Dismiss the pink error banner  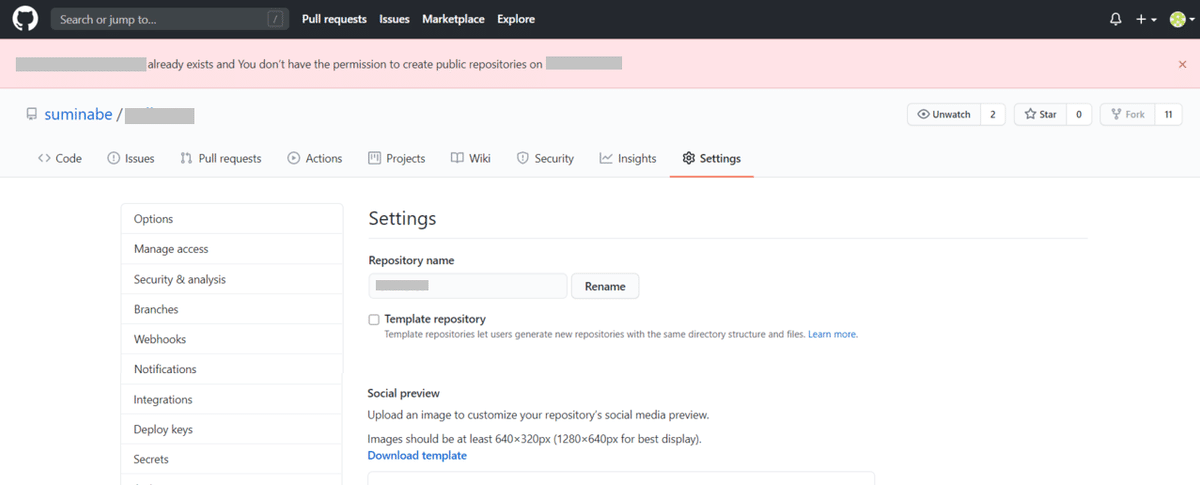(x=1183, y=64)
